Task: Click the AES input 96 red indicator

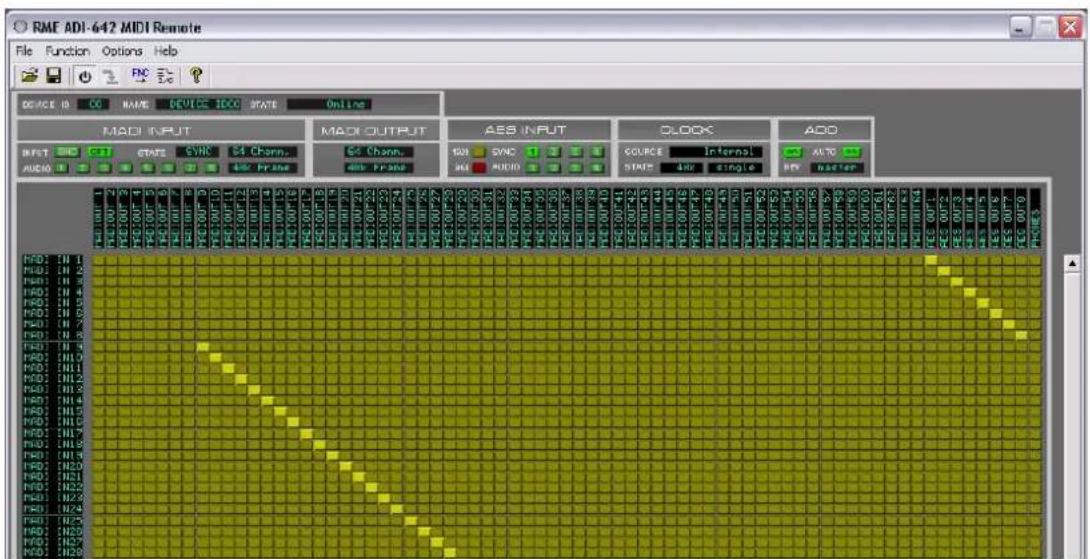Action: [x=479, y=167]
